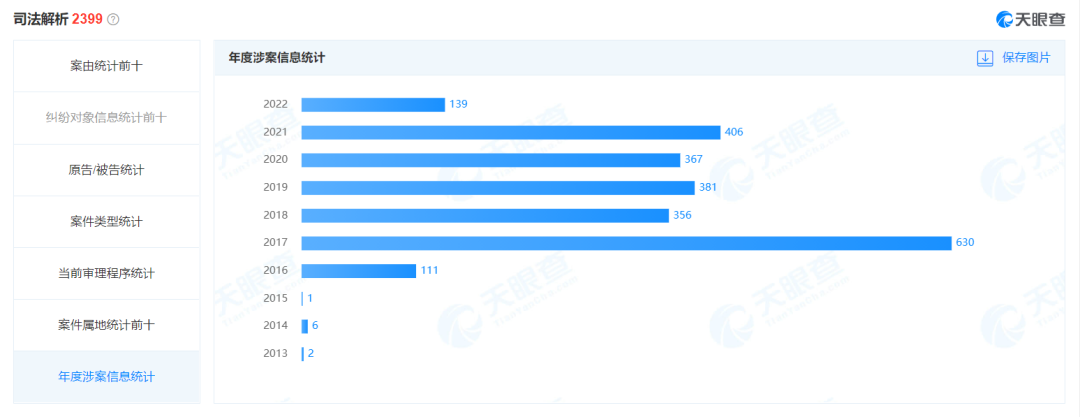
Task: Click the 2021 bar showing 406 cases
Action: click(511, 132)
